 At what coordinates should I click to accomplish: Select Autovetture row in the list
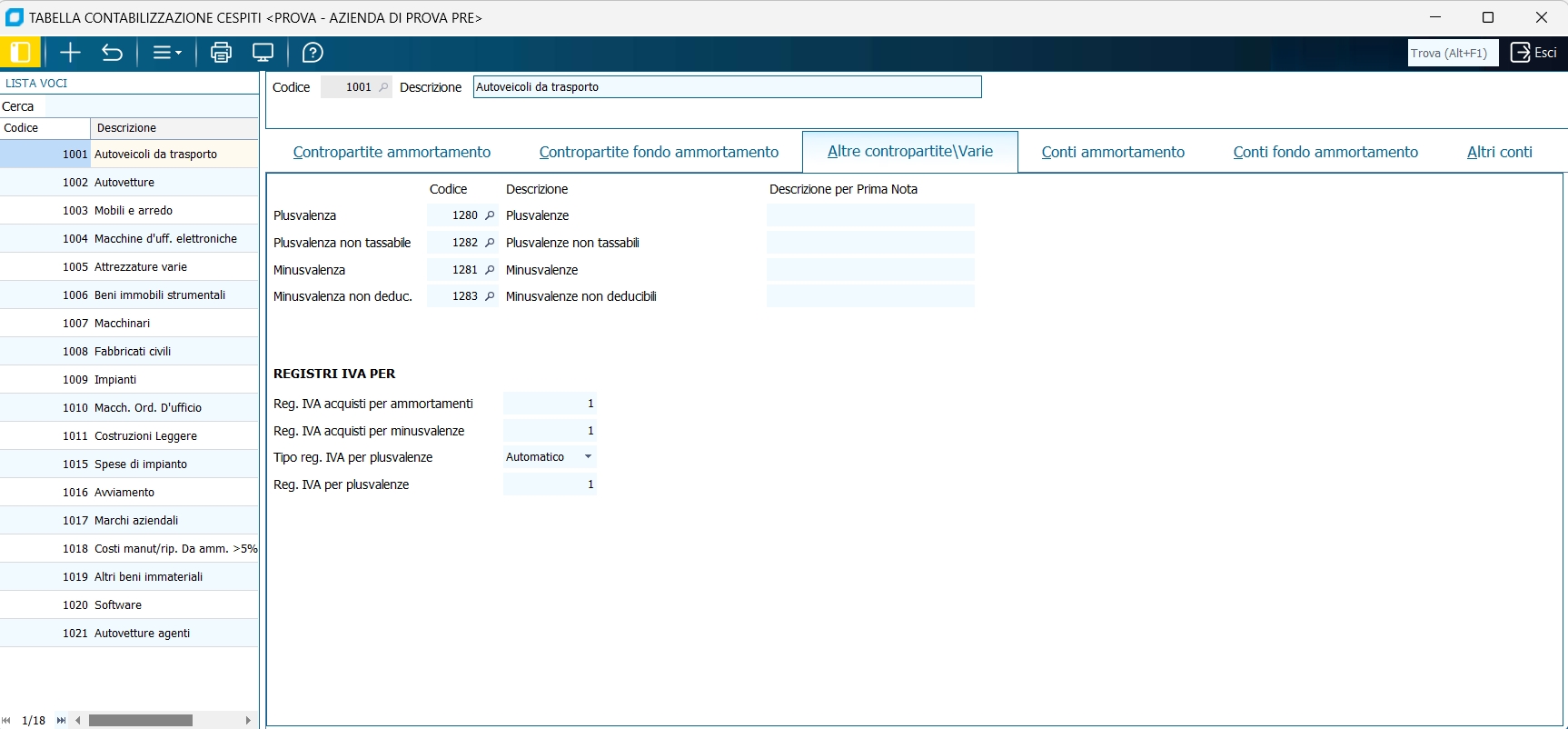[124, 182]
